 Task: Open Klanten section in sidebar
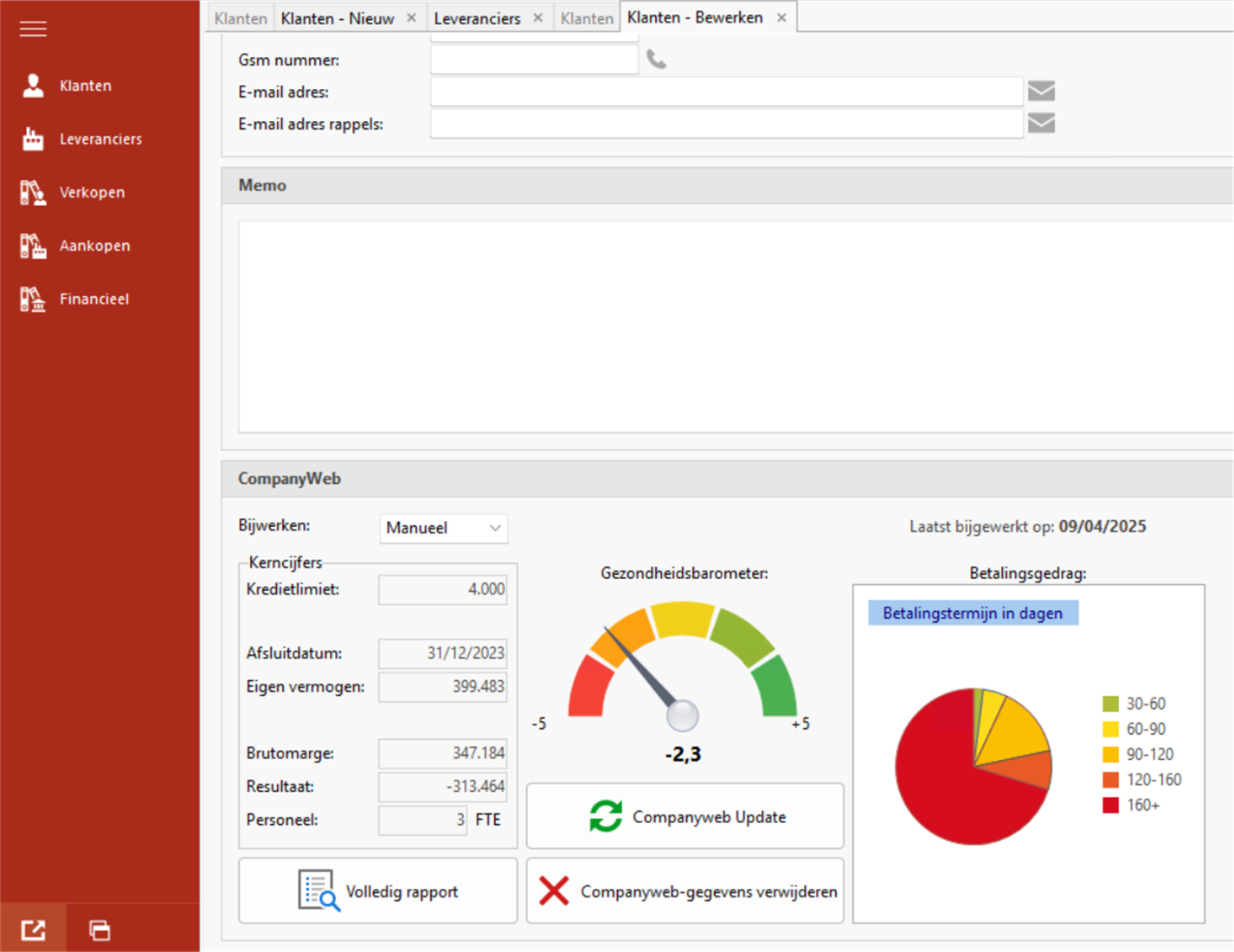pyautogui.click(x=85, y=86)
